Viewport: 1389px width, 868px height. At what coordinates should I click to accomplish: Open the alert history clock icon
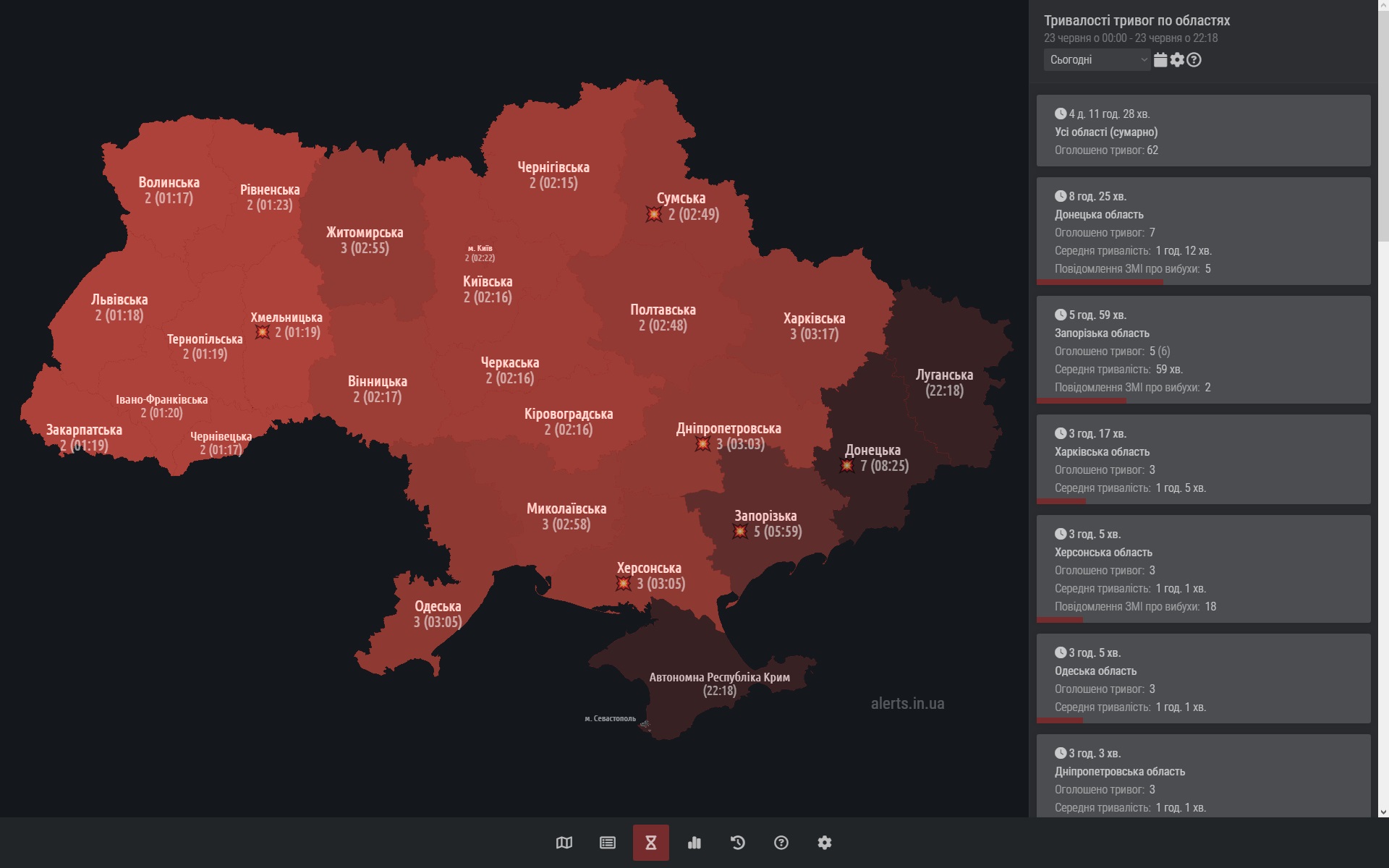click(x=738, y=843)
